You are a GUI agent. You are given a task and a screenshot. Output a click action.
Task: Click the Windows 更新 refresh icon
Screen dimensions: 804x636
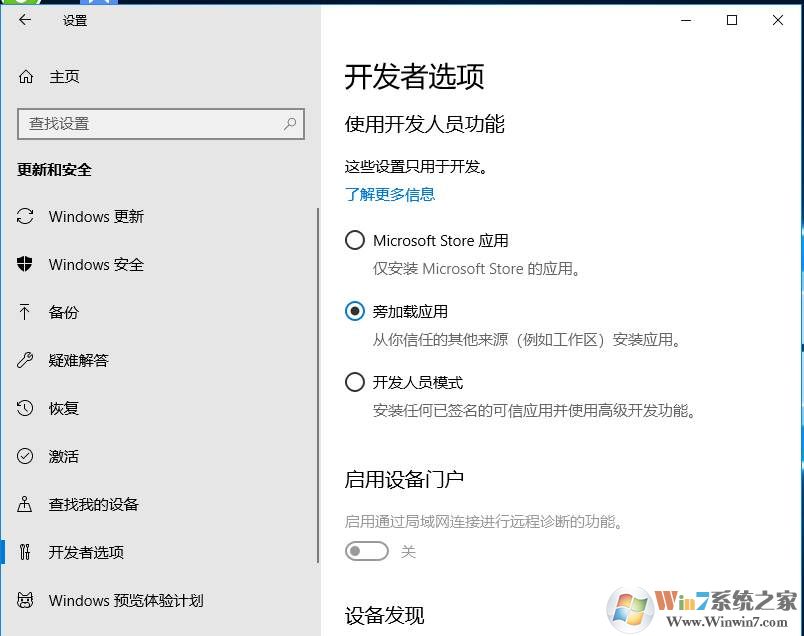[25, 216]
